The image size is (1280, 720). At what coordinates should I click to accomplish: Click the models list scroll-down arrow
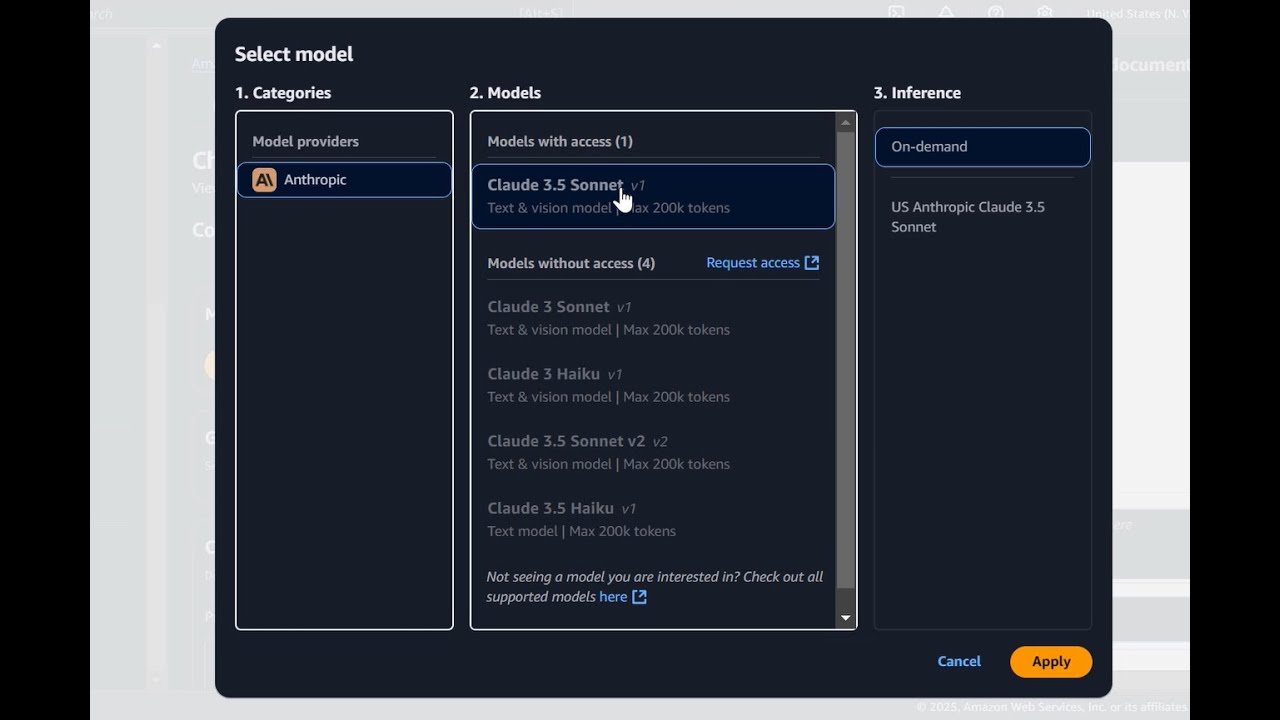846,618
